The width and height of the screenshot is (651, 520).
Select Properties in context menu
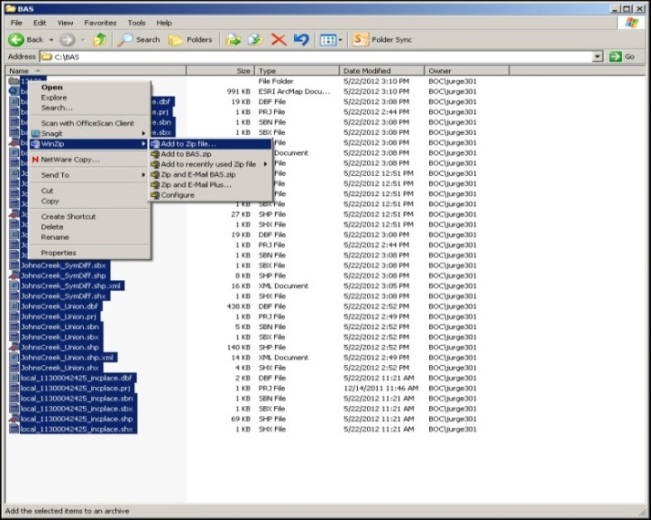[58, 253]
